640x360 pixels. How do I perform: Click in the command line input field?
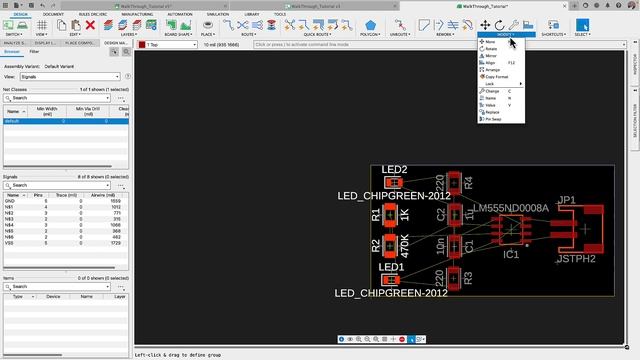[x=439, y=44]
